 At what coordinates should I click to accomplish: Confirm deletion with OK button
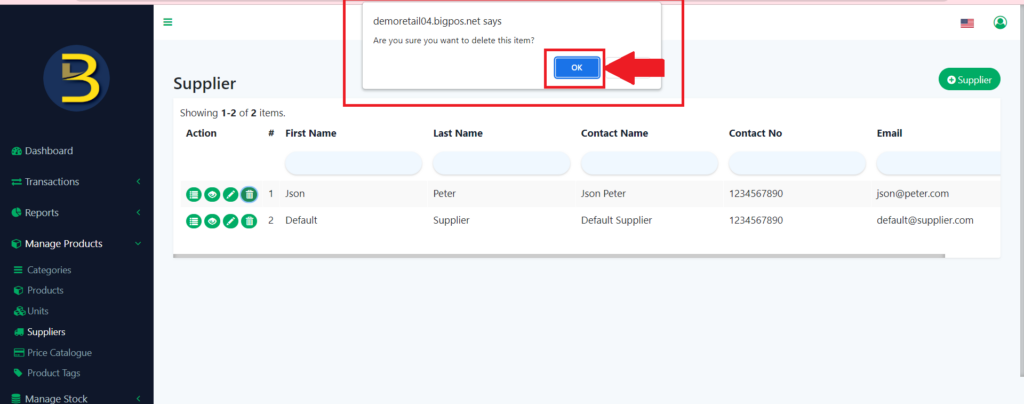[x=575, y=67]
